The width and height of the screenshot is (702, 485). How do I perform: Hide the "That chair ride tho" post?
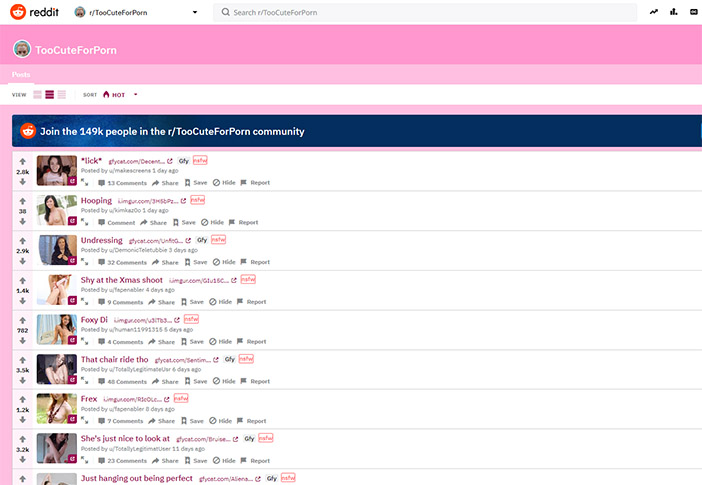click(224, 381)
